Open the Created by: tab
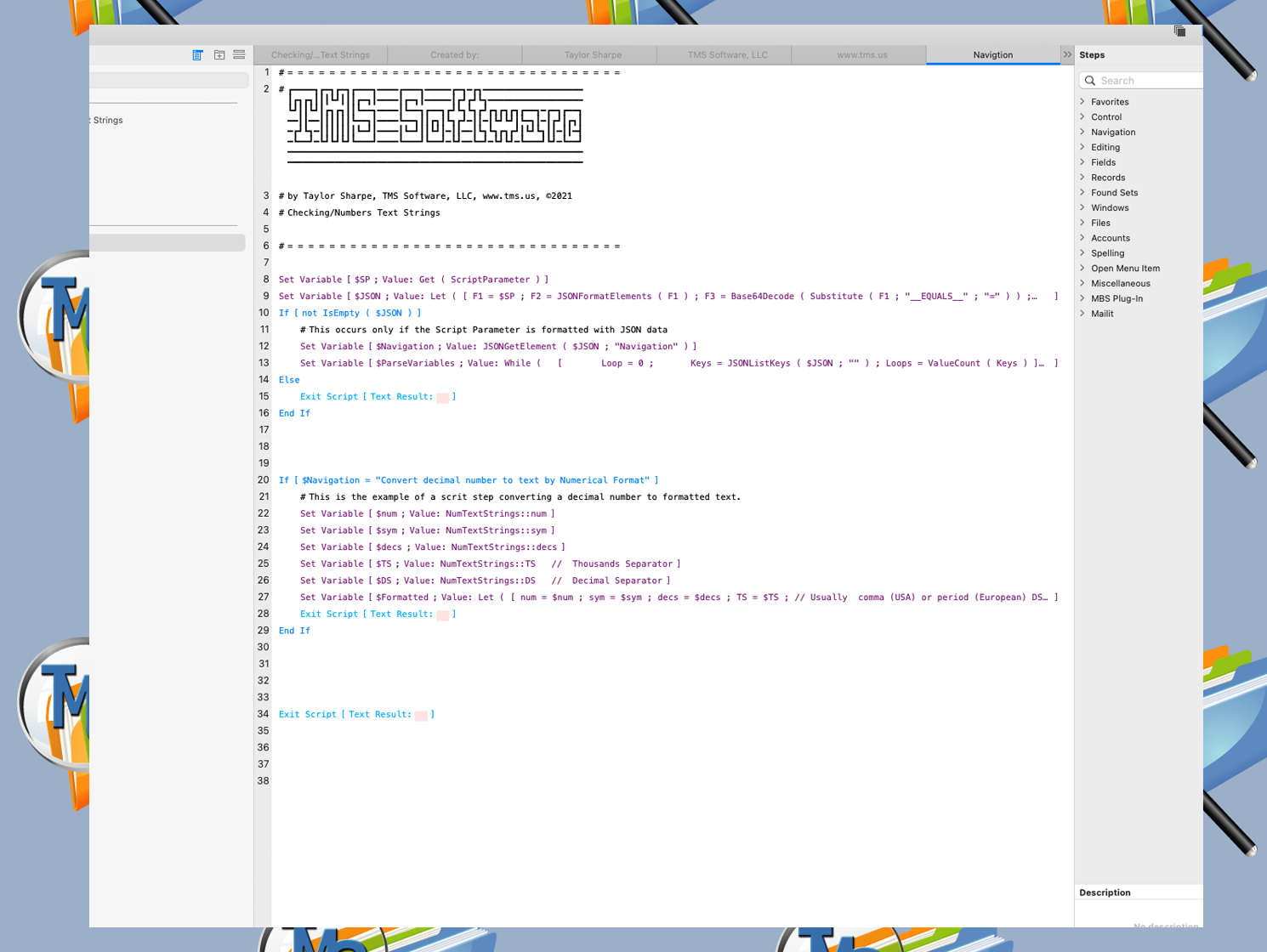This screenshot has width=1267, height=952. pyautogui.click(x=455, y=55)
